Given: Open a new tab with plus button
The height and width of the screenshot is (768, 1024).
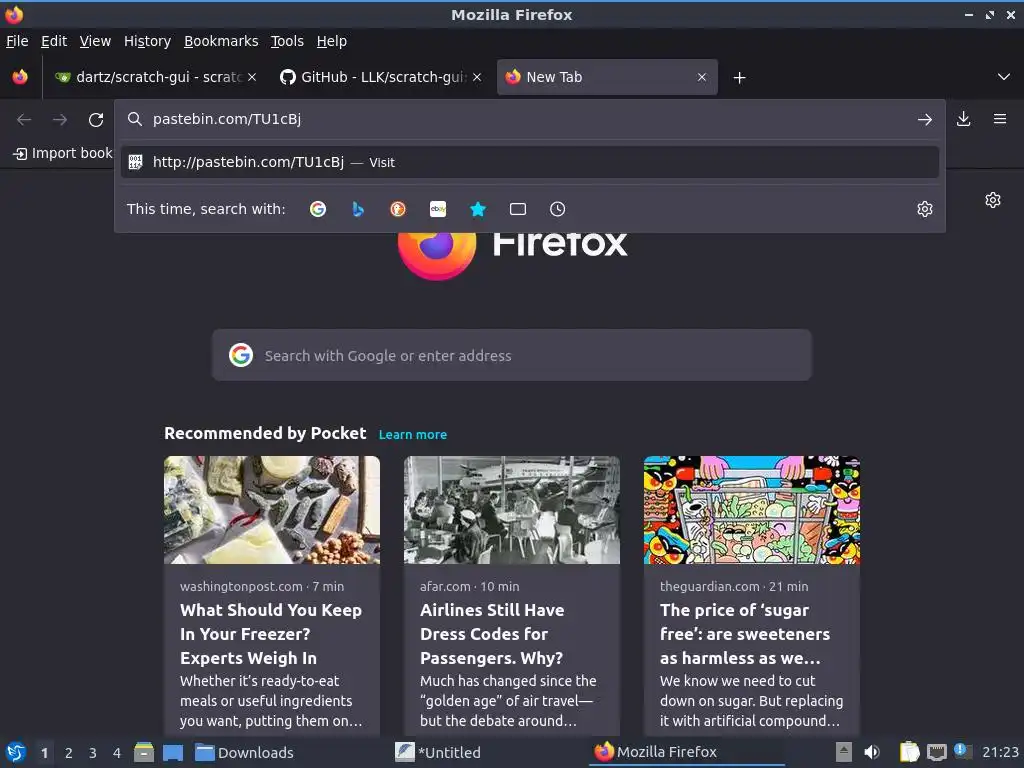Looking at the screenshot, I should (739, 78).
